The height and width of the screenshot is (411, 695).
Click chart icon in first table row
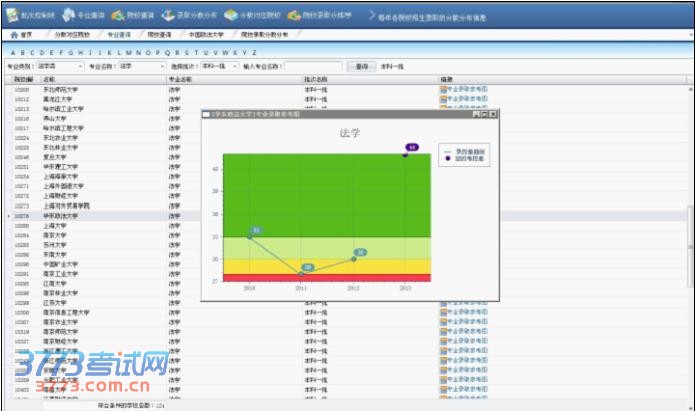tap(443, 89)
